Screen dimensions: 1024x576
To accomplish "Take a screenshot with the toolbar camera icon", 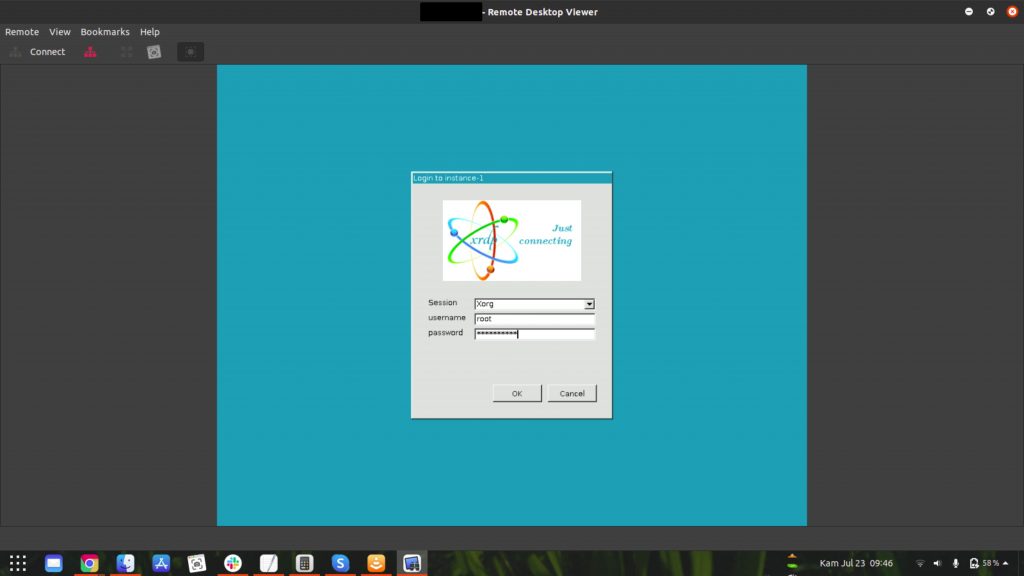I will pyautogui.click(x=153, y=52).
